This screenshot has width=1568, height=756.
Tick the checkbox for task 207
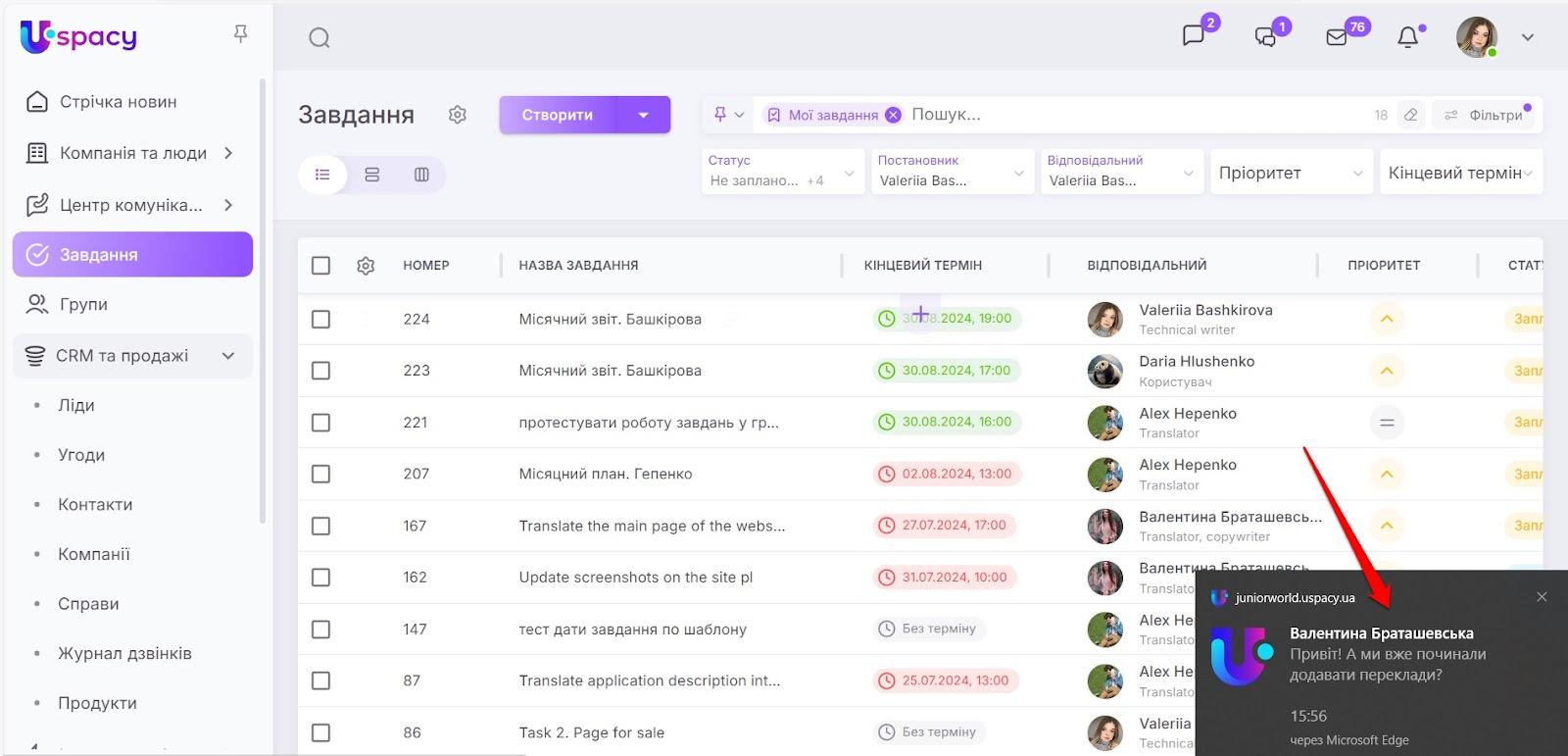(x=320, y=474)
